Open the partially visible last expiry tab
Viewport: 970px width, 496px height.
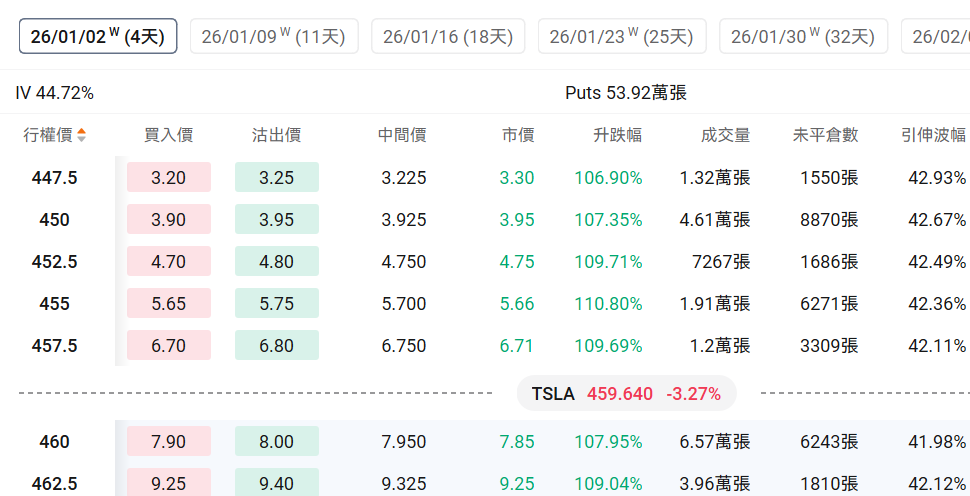[x=938, y=37]
